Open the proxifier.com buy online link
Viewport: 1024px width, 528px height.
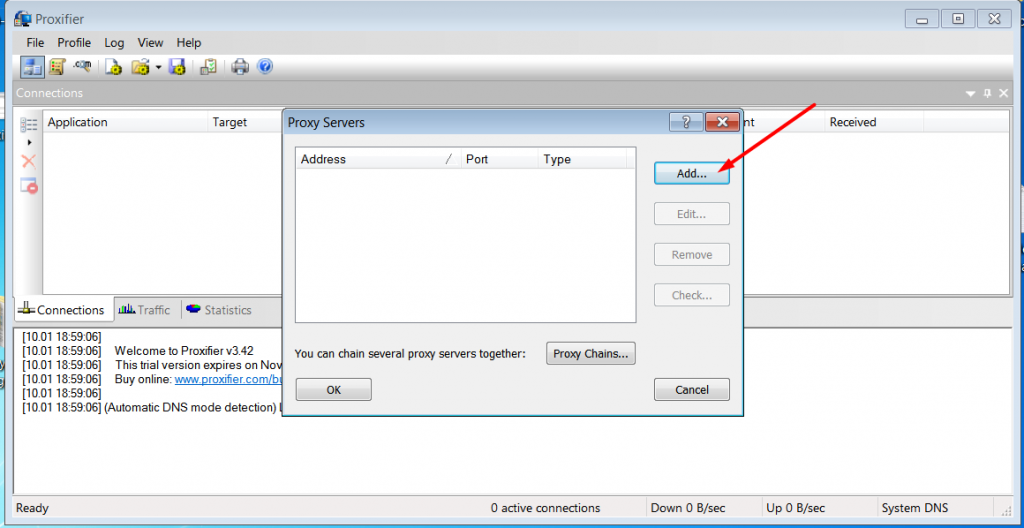pos(229,379)
